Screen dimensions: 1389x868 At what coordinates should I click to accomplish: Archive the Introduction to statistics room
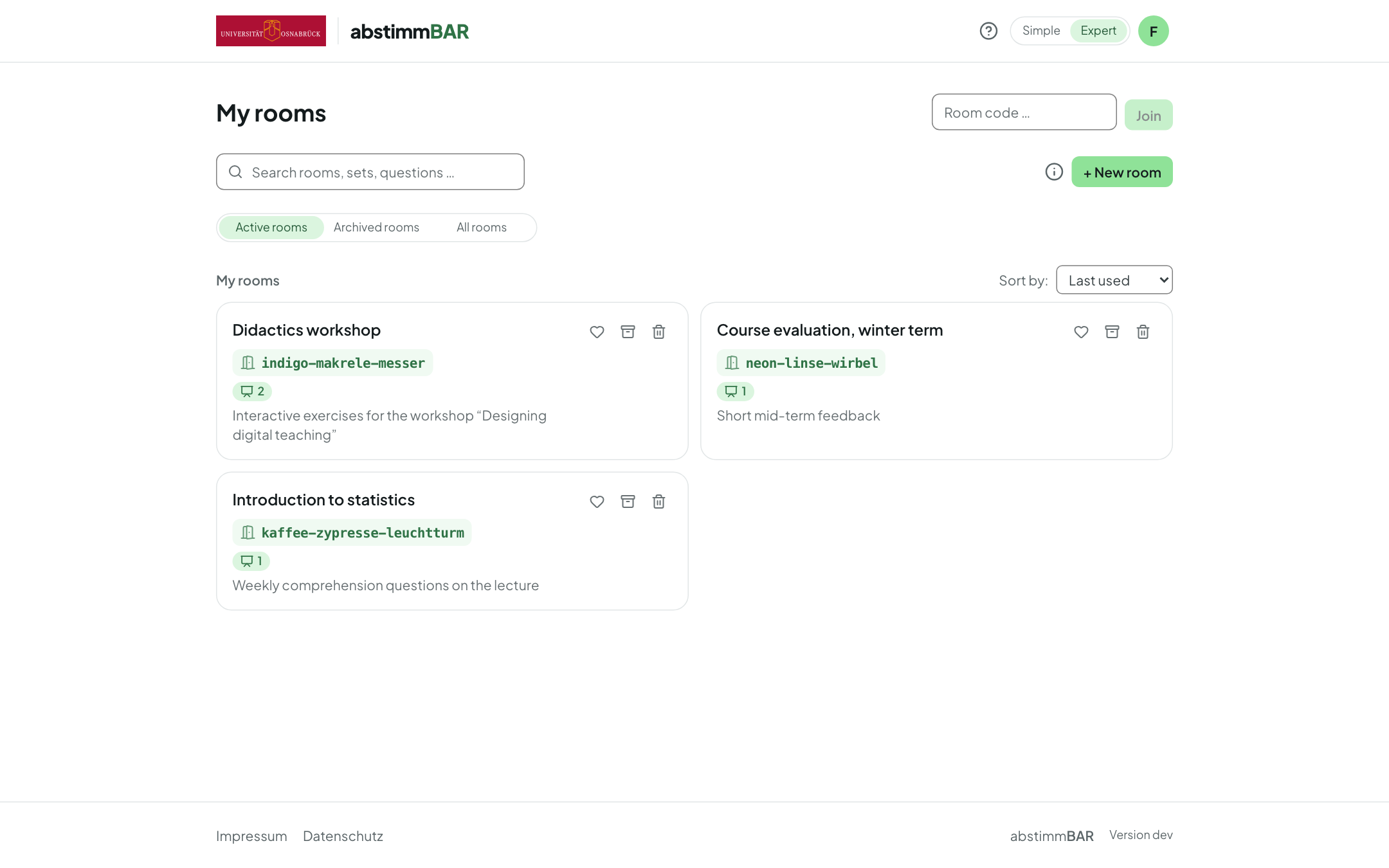pyautogui.click(x=628, y=502)
